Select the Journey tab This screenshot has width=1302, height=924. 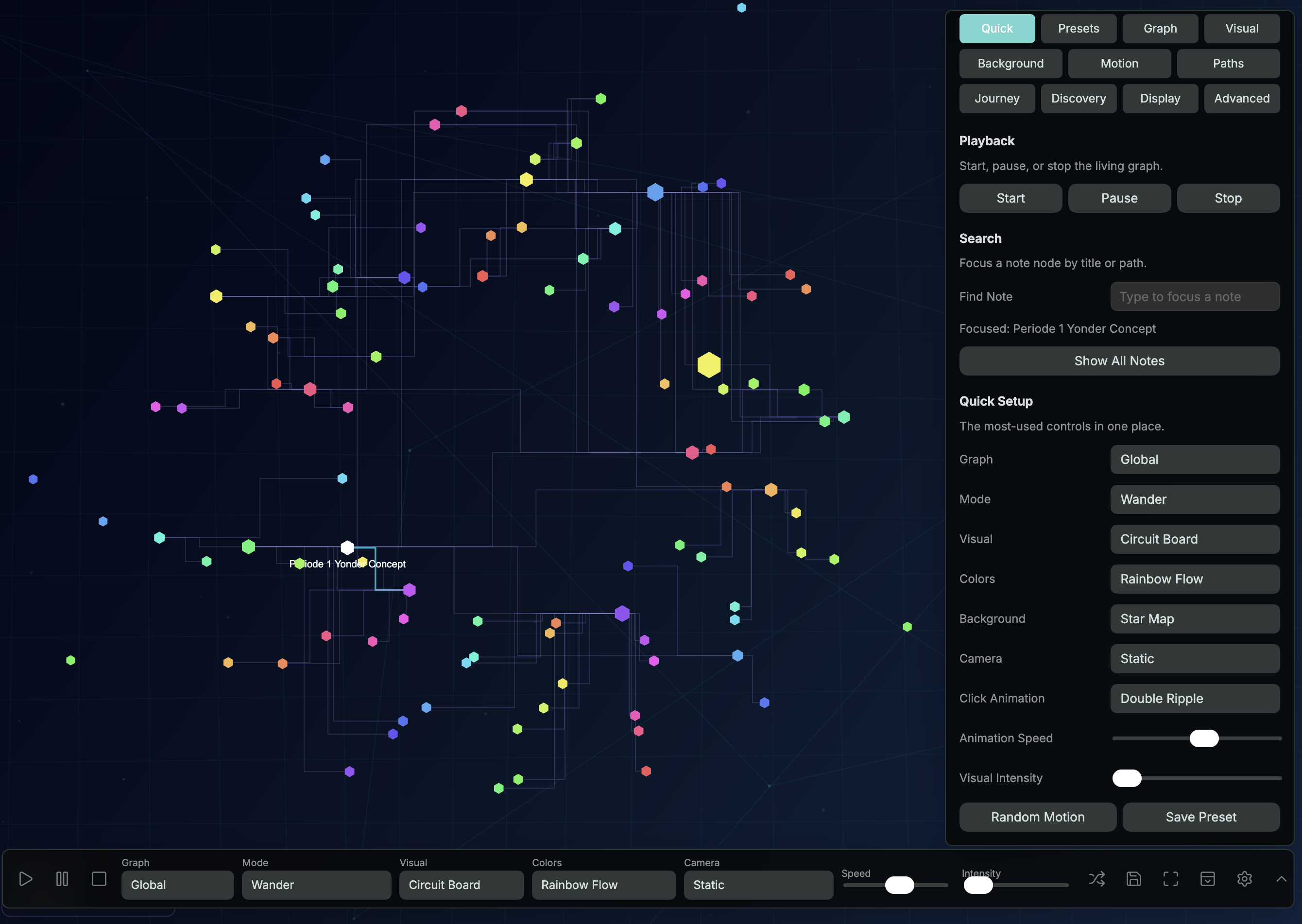[997, 99]
